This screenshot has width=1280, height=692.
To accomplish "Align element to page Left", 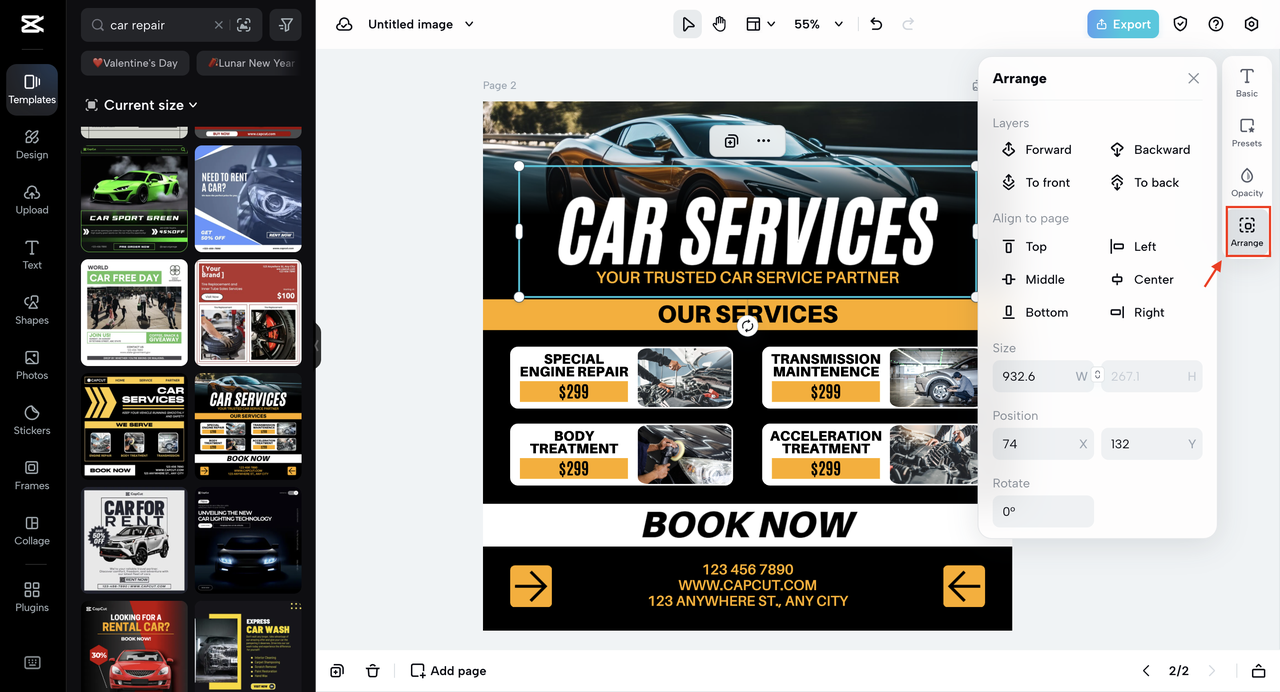I will pos(1133,247).
